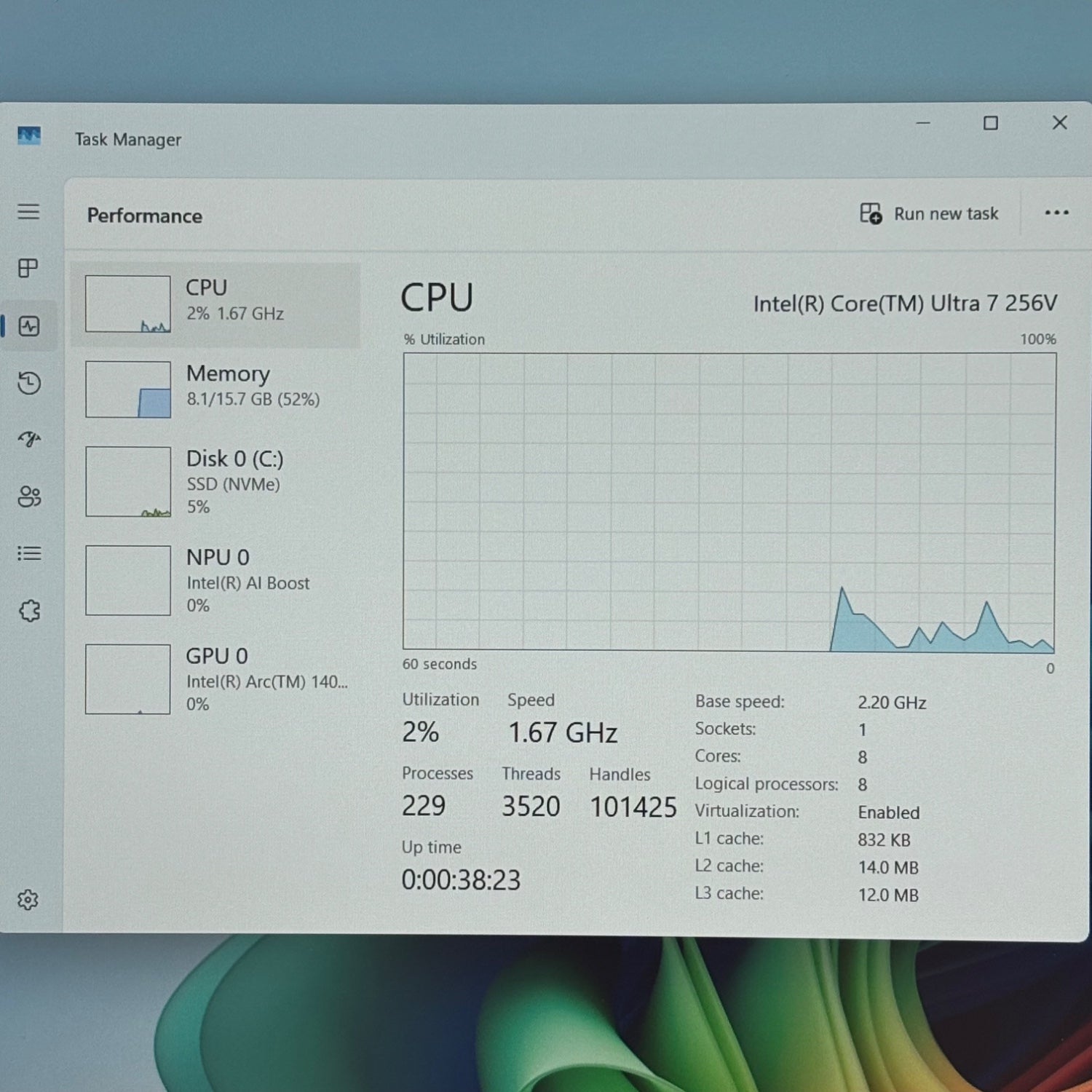Viewport: 1092px width, 1092px height.
Task: Close the Task Manager window
Action: tap(1060, 122)
